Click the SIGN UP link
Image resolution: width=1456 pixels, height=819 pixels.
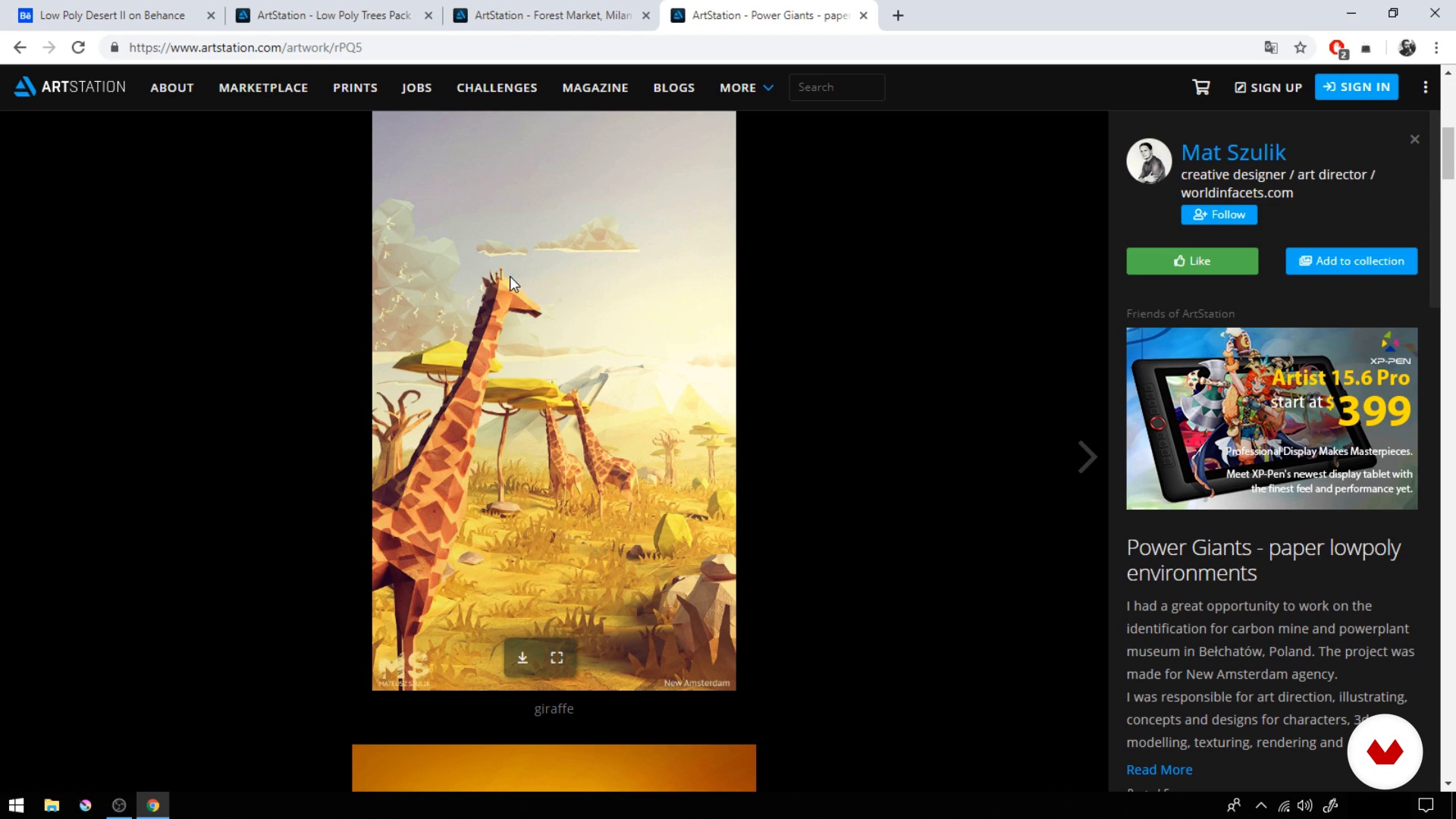click(x=1268, y=88)
